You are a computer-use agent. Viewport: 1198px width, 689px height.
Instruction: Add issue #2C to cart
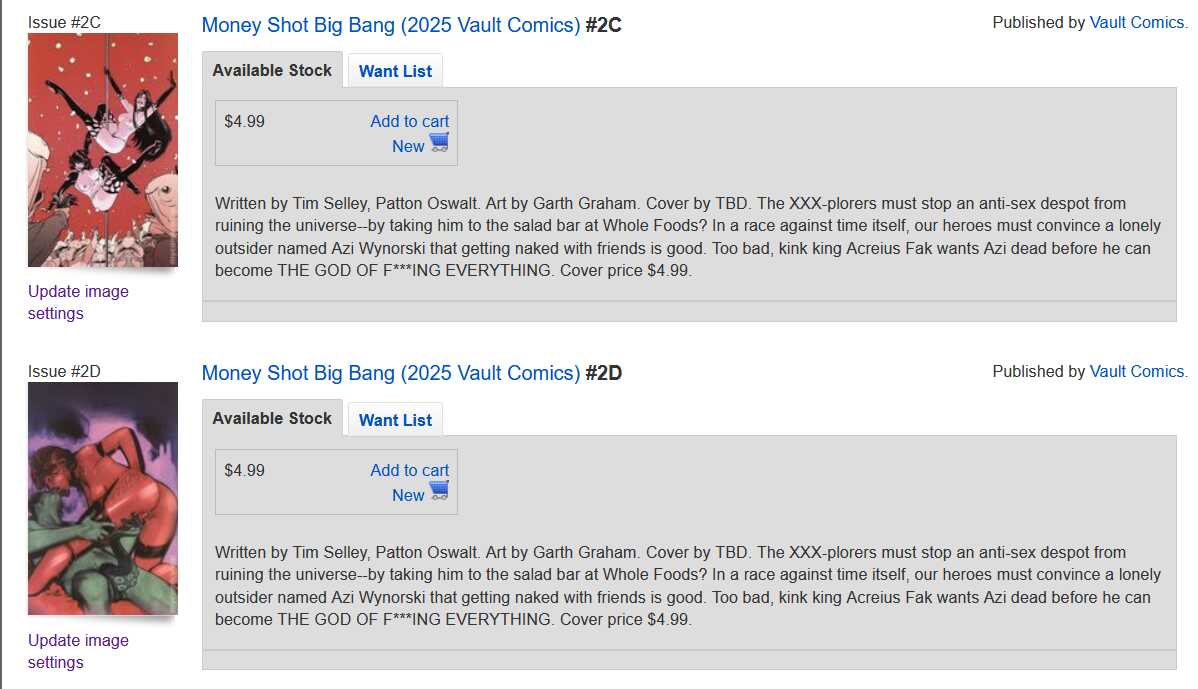[410, 121]
